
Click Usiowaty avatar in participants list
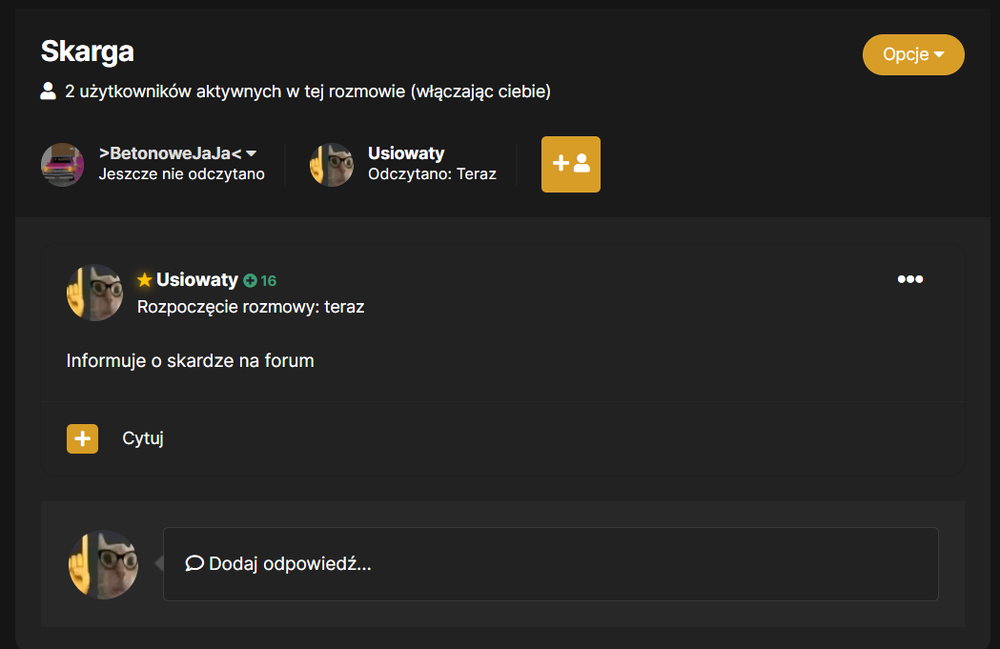331,164
